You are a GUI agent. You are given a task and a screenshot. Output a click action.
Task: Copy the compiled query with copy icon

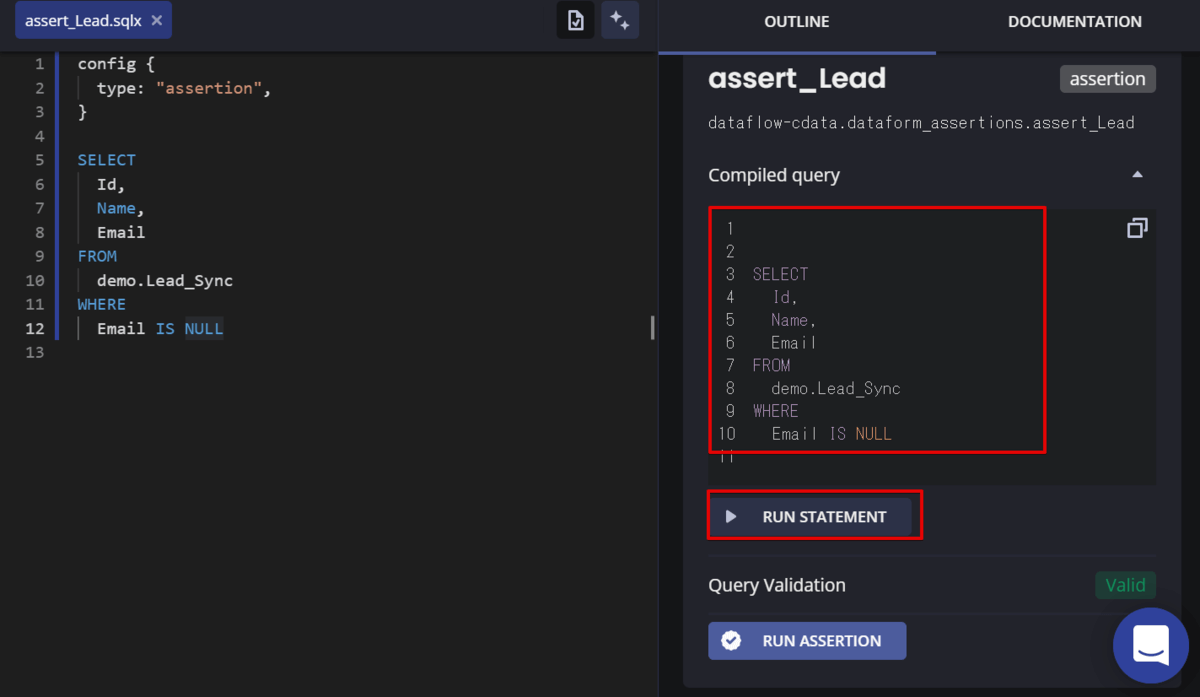pyautogui.click(x=1137, y=228)
